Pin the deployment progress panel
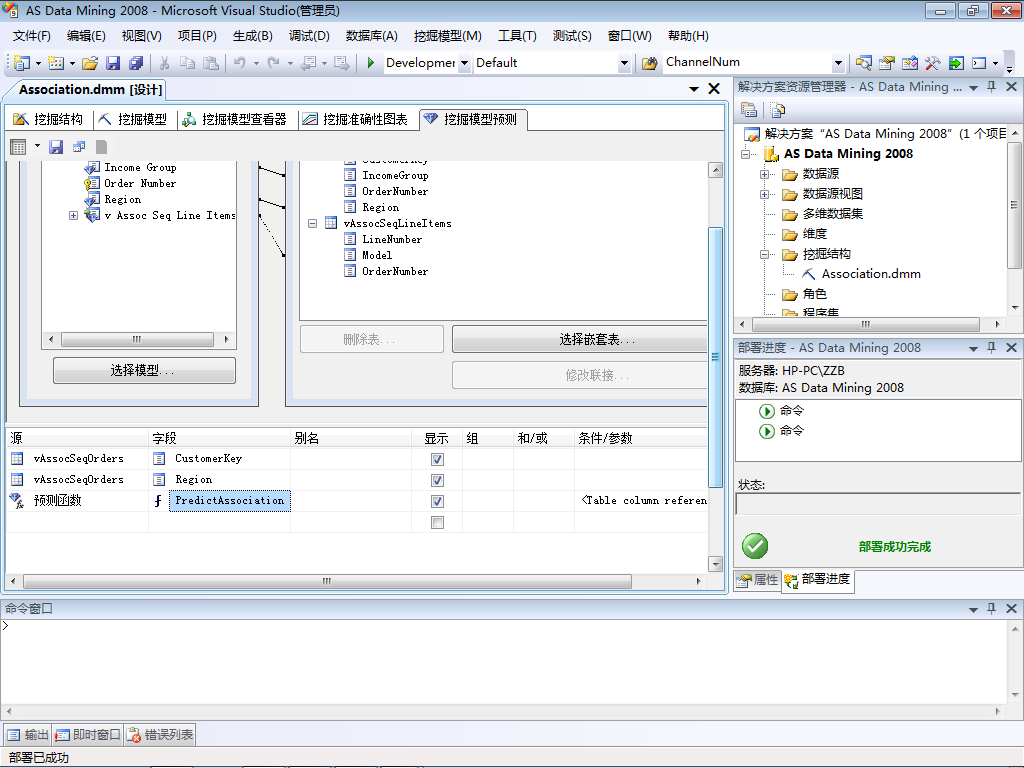1024x768 pixels. (991, 347)
